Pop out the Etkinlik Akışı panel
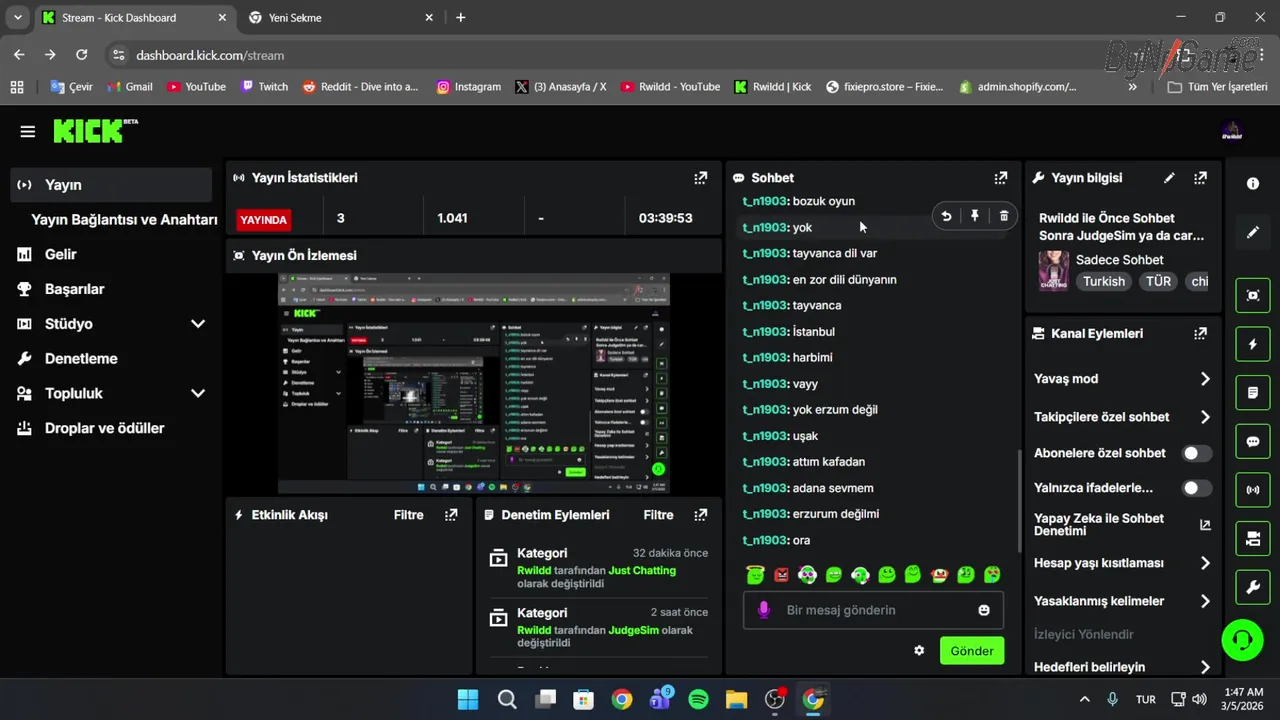The image size is (1280, 720). (451, 515)
